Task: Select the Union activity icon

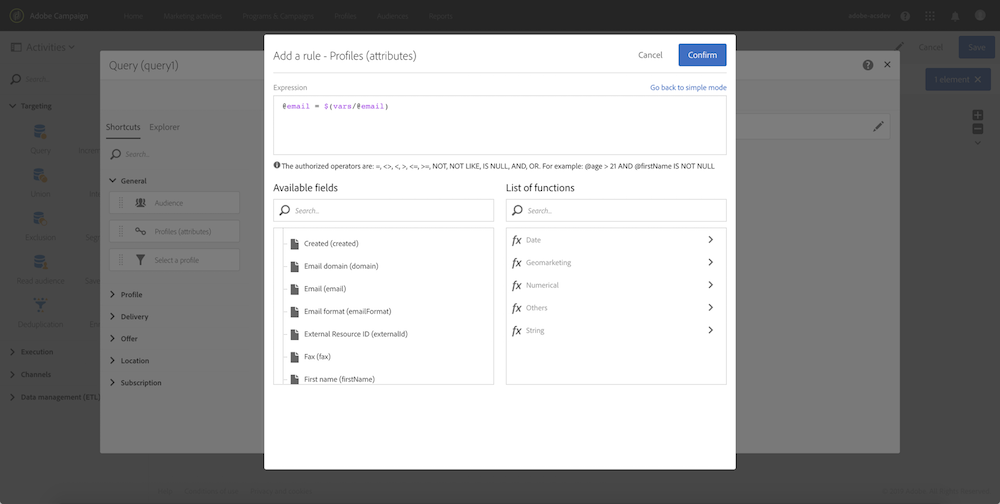Action: click(40, 175)
